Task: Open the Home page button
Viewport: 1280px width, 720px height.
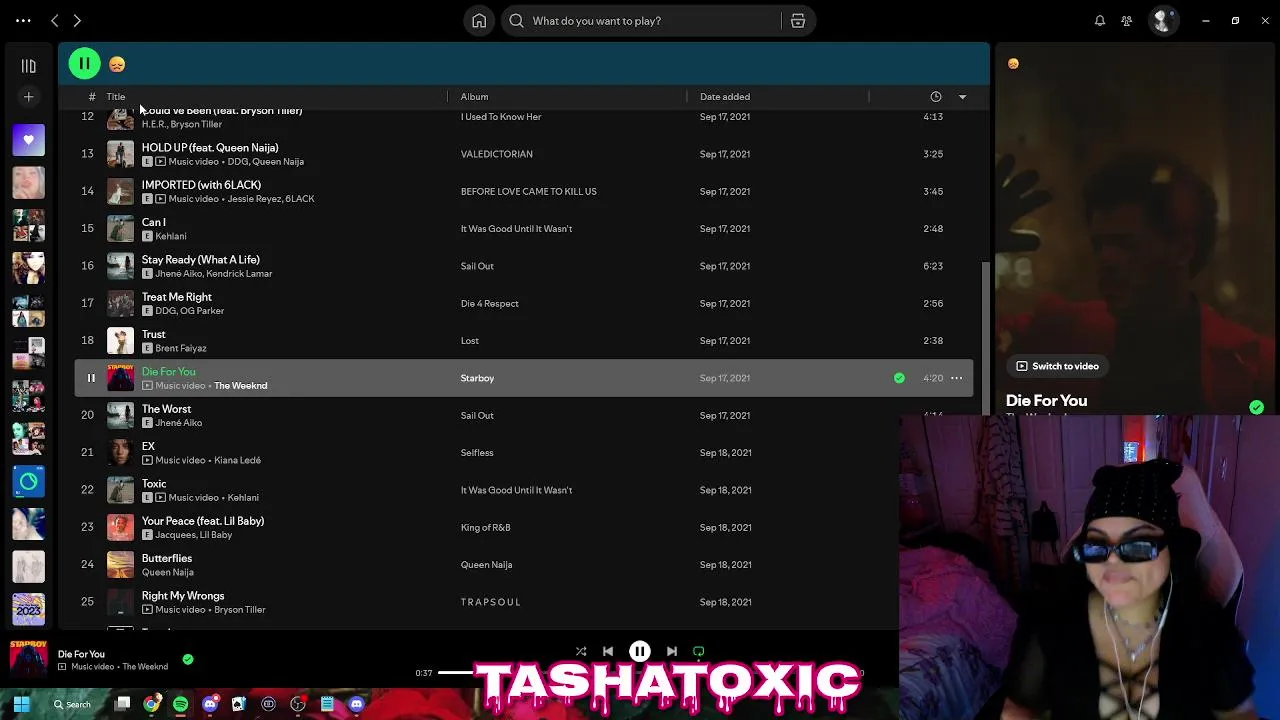Action: (x=479, y=20)
